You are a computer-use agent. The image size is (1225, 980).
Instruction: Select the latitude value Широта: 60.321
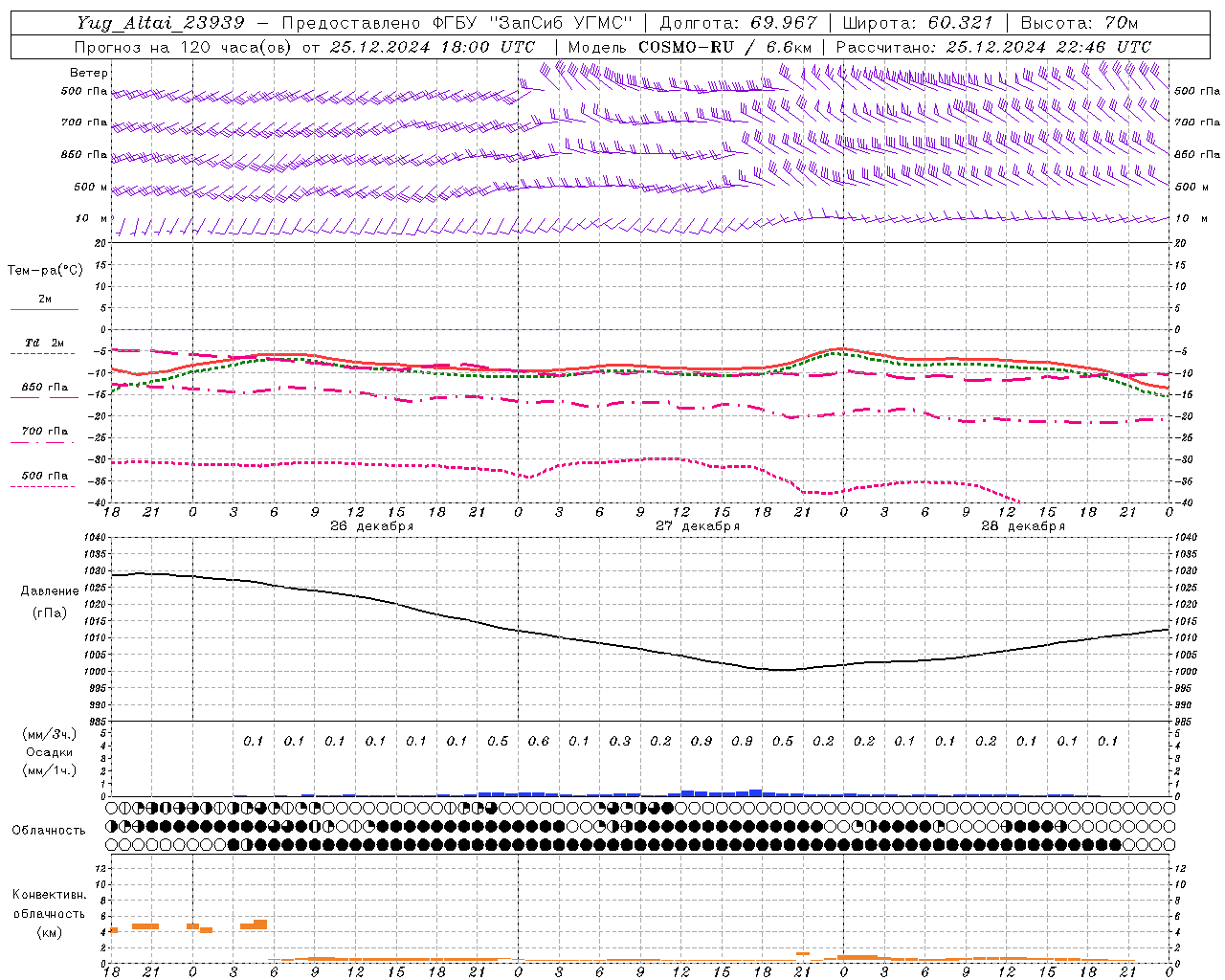(x=917, y=23)
